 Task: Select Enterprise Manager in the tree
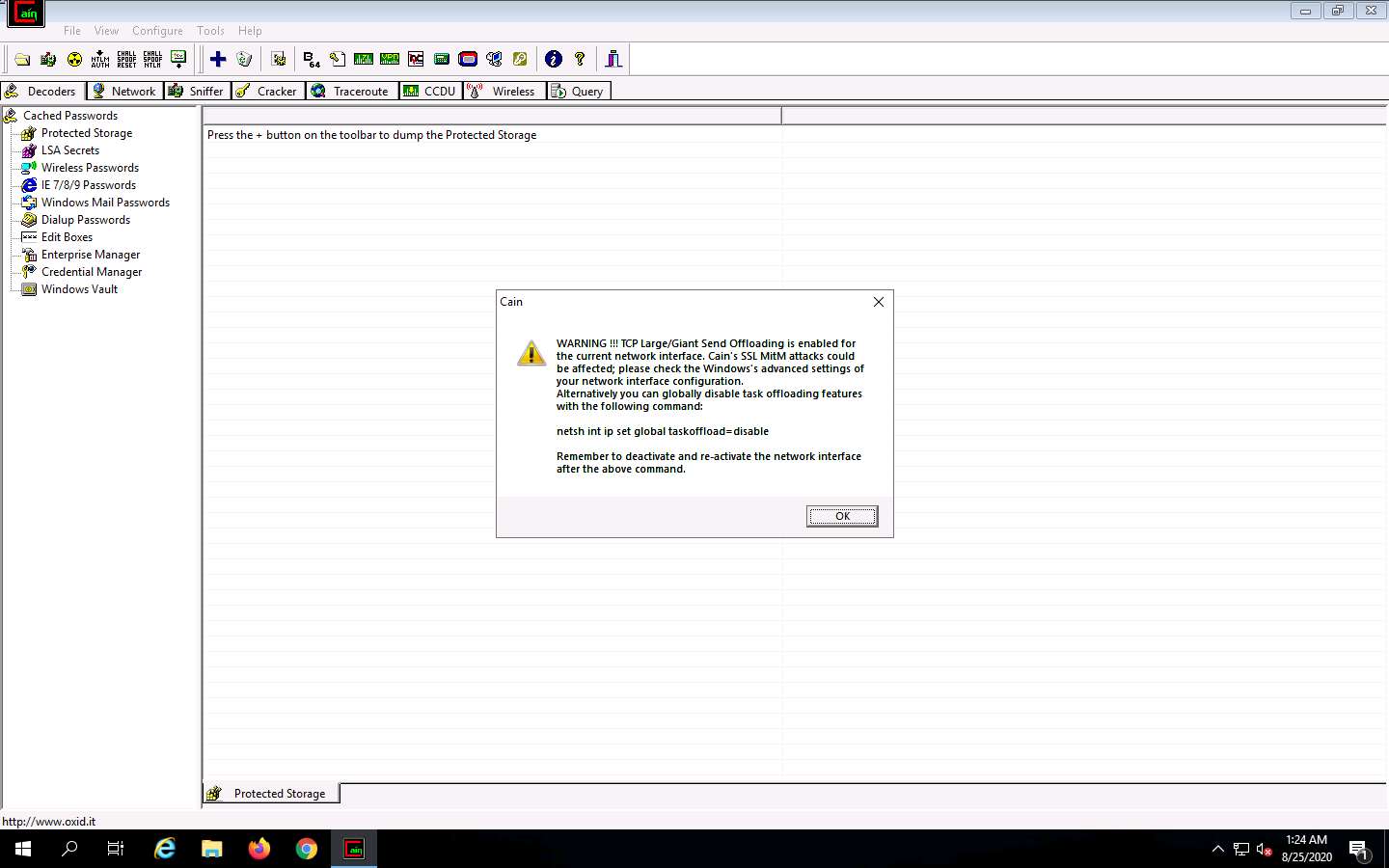click(x=91, y=255)
